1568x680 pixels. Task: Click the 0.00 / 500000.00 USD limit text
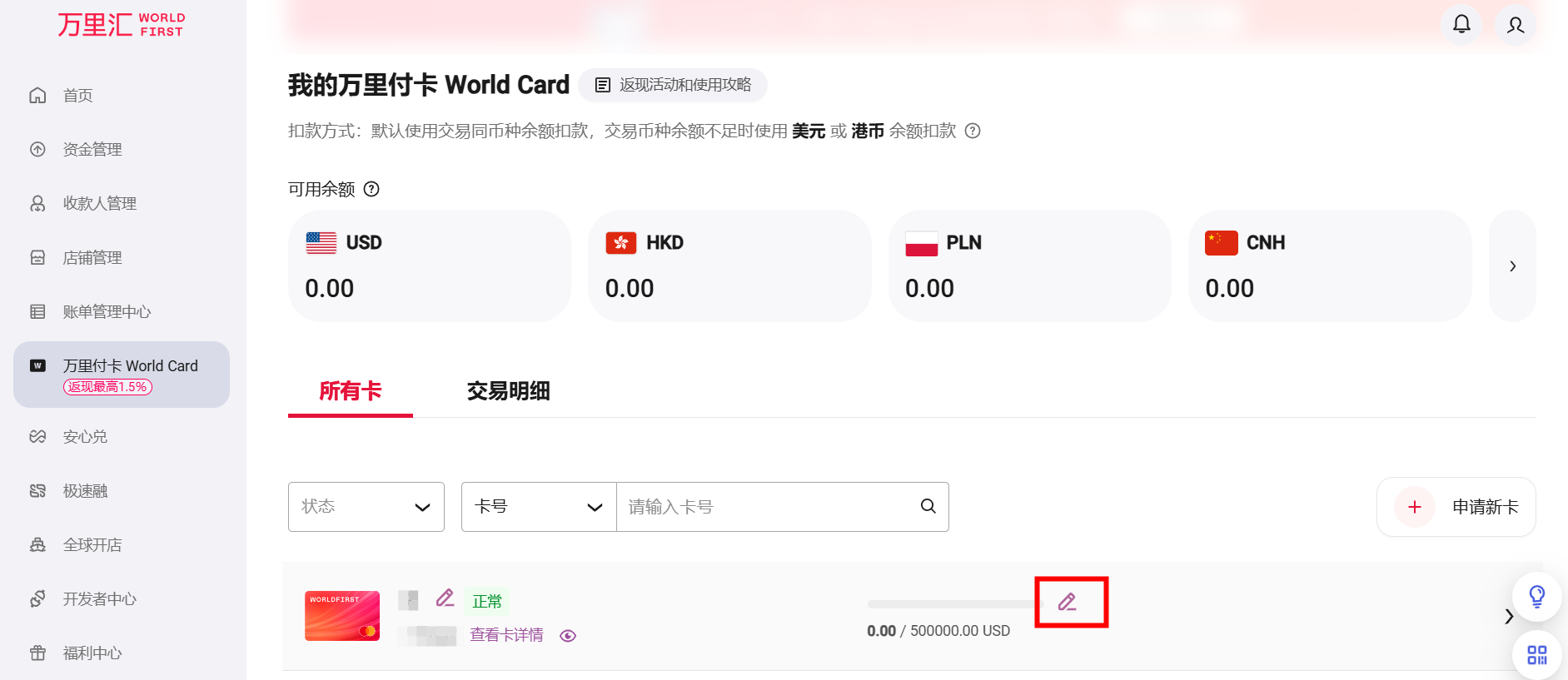click(x=938, y=631)
